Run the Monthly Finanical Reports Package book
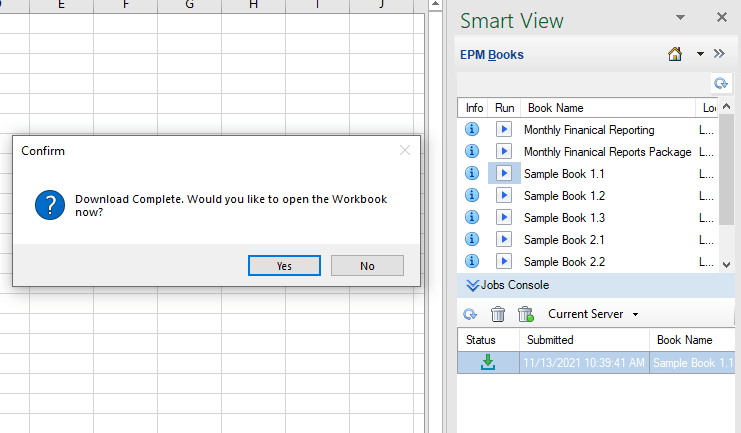The height and width of the screenshot is (433, 741). click(504, 151)
